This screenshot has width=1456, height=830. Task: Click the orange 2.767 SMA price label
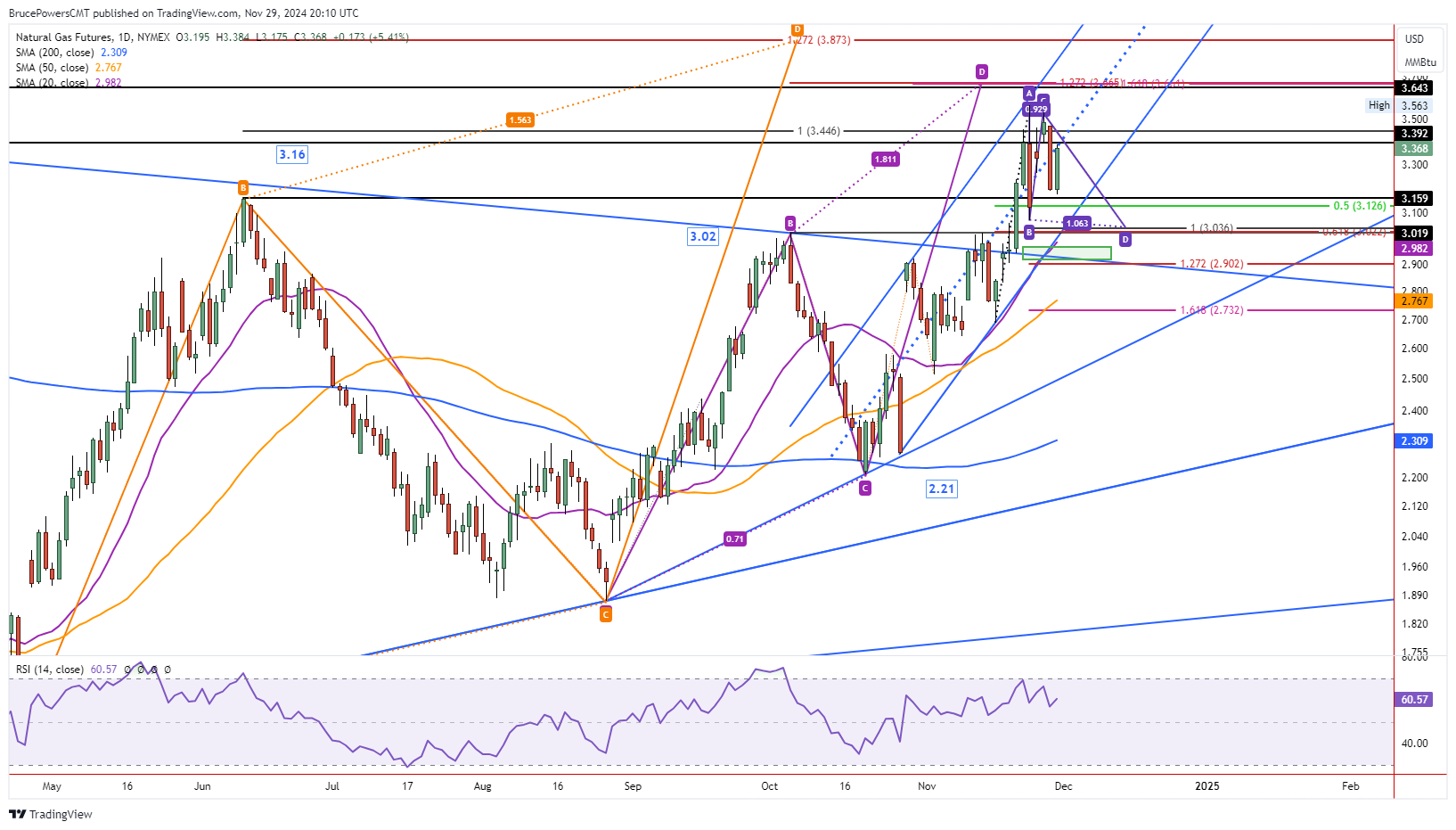pyautogui.click(x=1414, y=302)
